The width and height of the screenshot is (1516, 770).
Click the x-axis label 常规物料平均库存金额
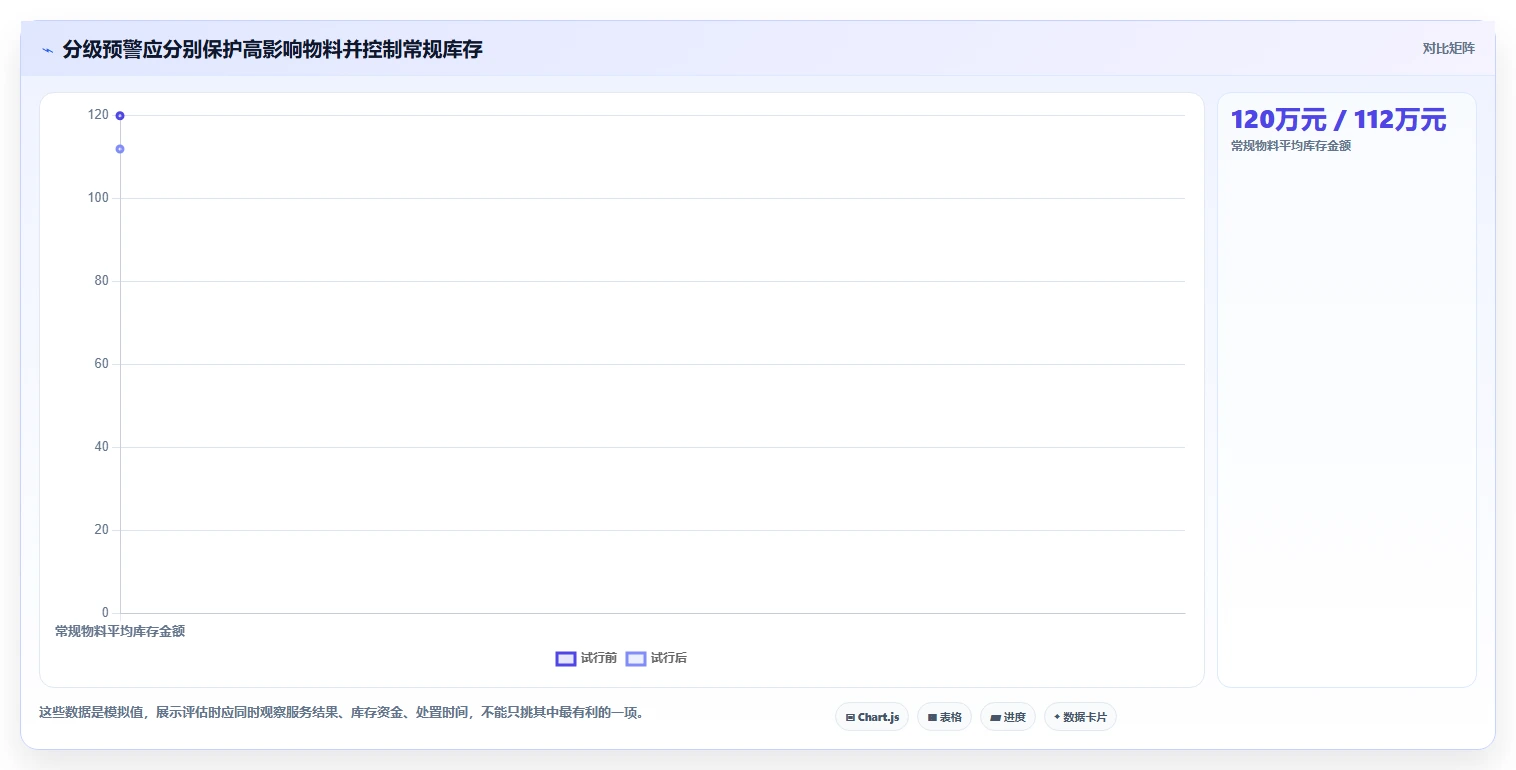click(x=120, y=631)
